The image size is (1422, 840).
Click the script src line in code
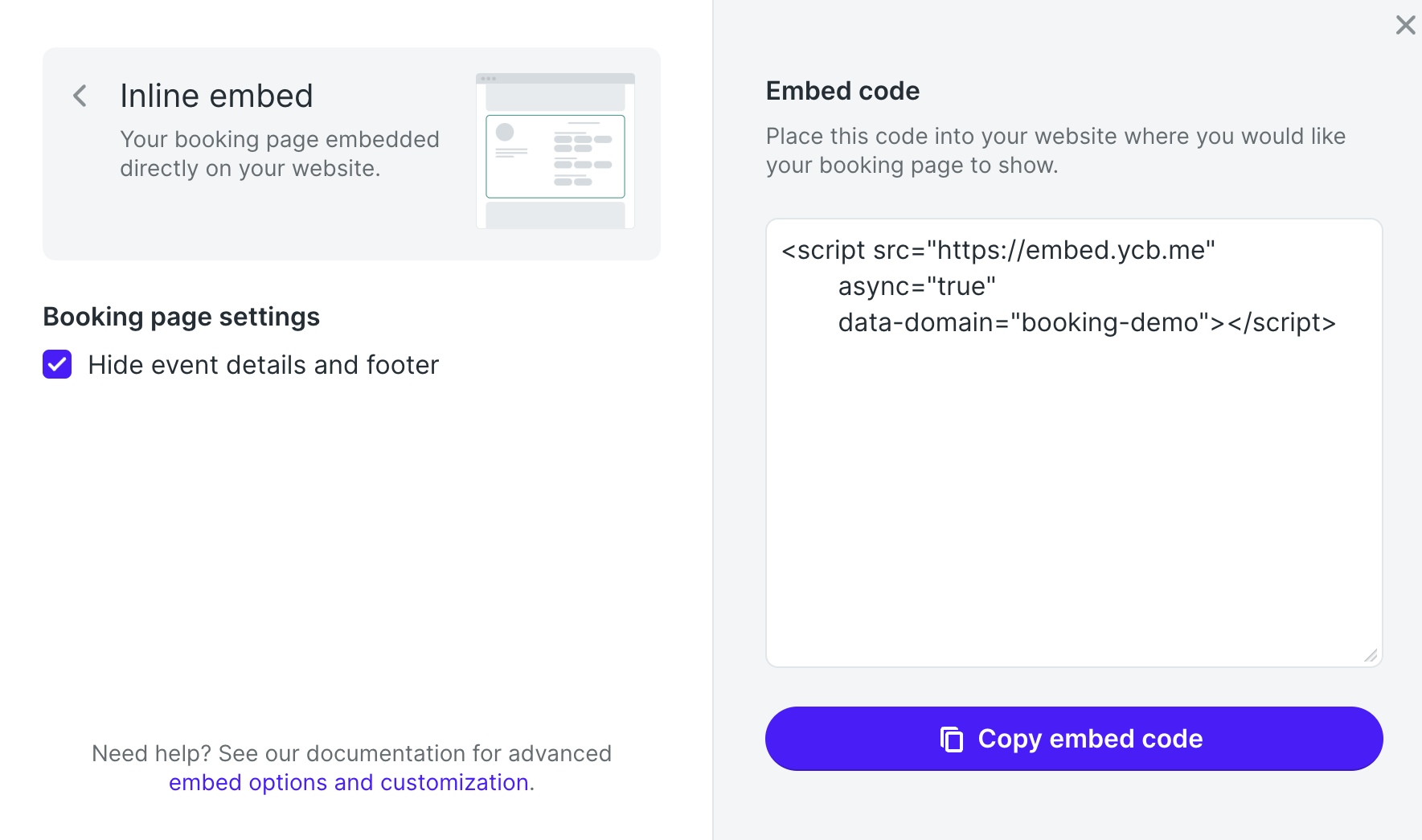pyautogui.click(x=997, y=250)
